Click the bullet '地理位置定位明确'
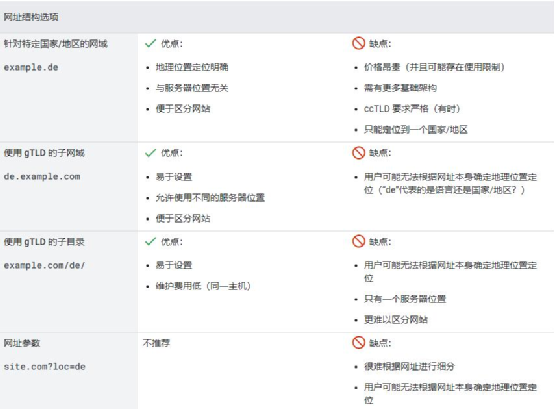Viewport: 554px width, 409px height. tap(192, 67)
